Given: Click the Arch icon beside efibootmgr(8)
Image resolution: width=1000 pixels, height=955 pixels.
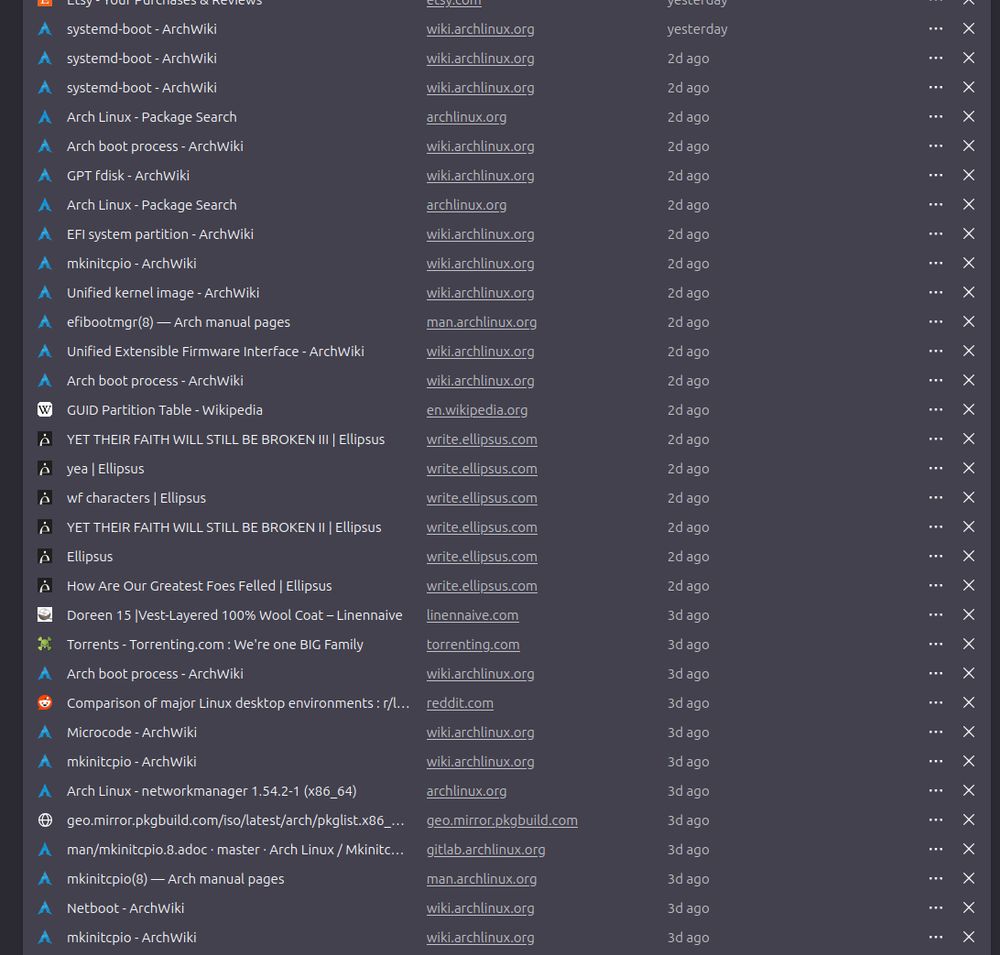Looking at the screenshot, I should point(45,322).
